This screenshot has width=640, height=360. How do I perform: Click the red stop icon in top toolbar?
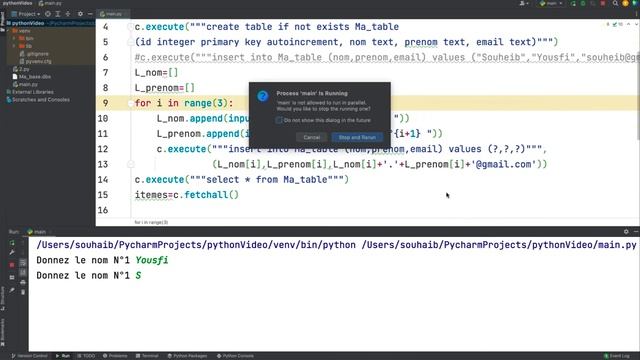[603, 3]
